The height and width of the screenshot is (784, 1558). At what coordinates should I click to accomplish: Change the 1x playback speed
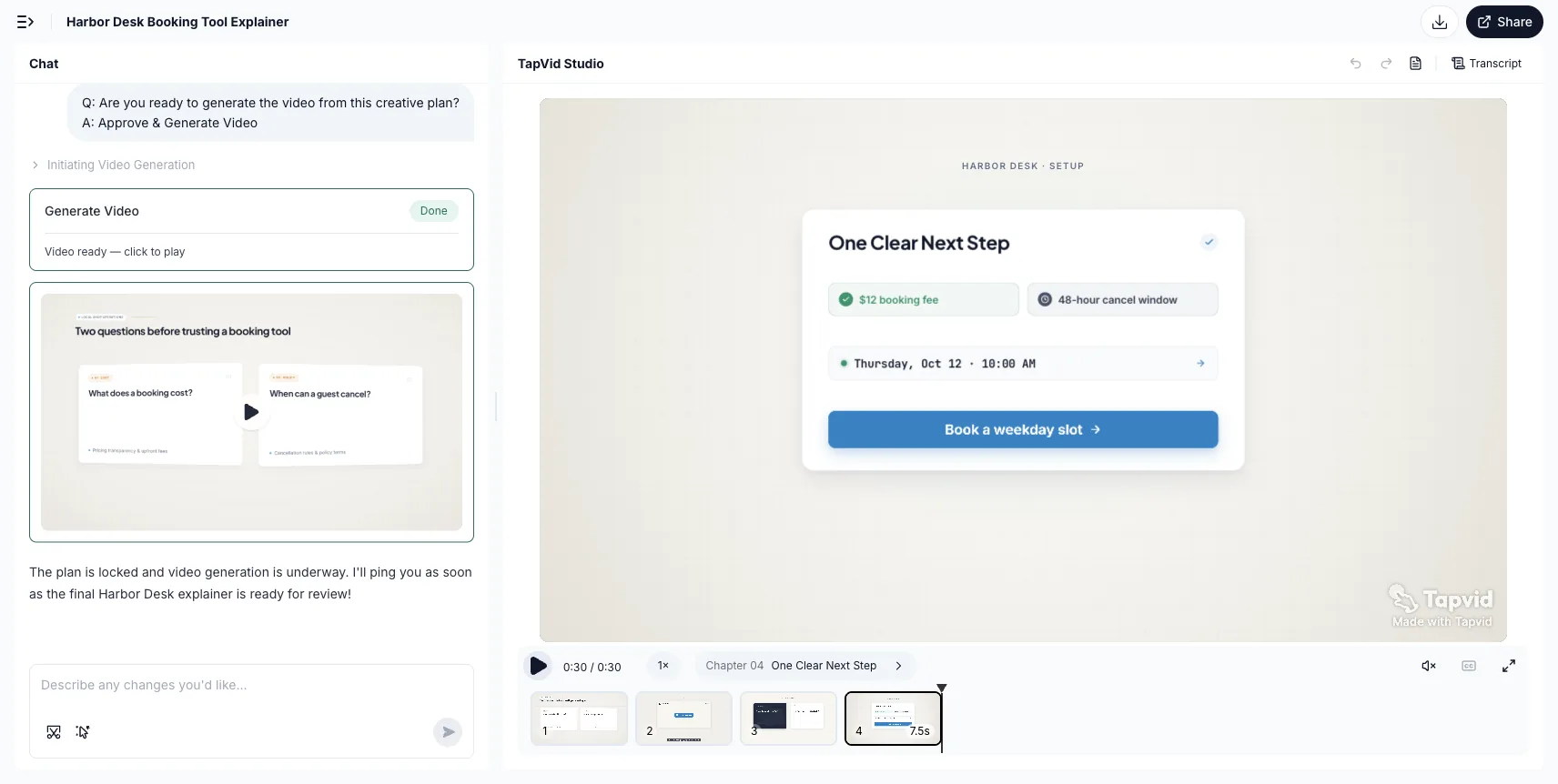pos(663,666)
